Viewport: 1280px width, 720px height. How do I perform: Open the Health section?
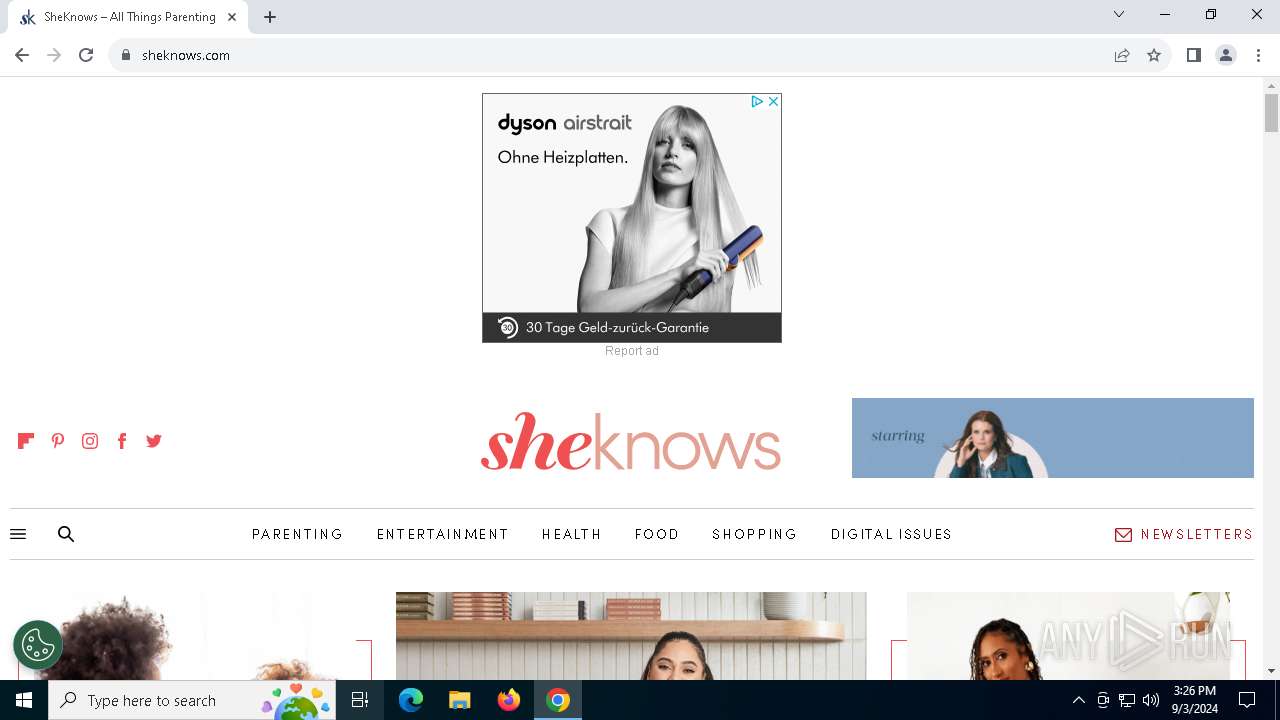click(572, 534)
